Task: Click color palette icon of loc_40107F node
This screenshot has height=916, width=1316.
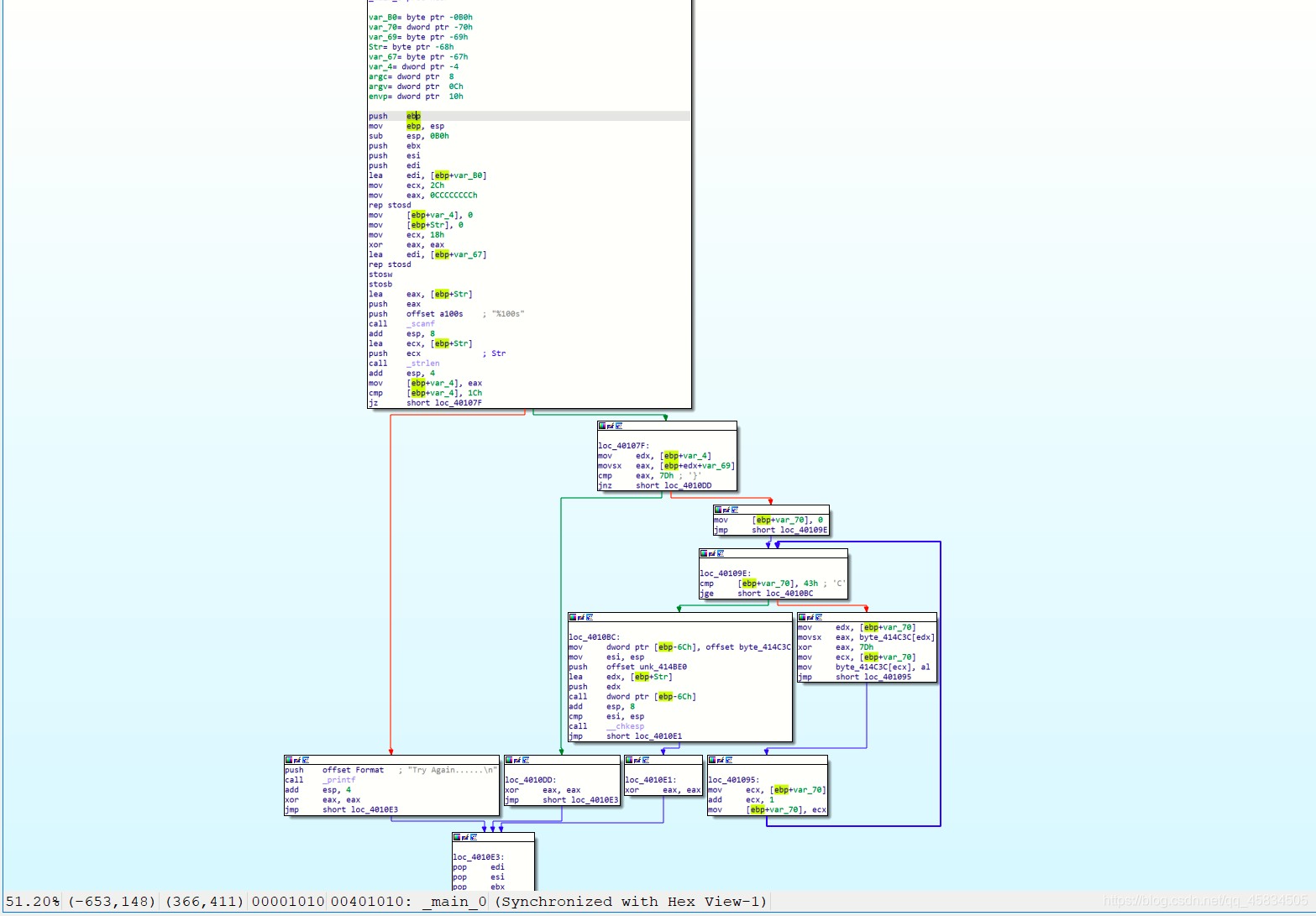Action: coord(601,426)
